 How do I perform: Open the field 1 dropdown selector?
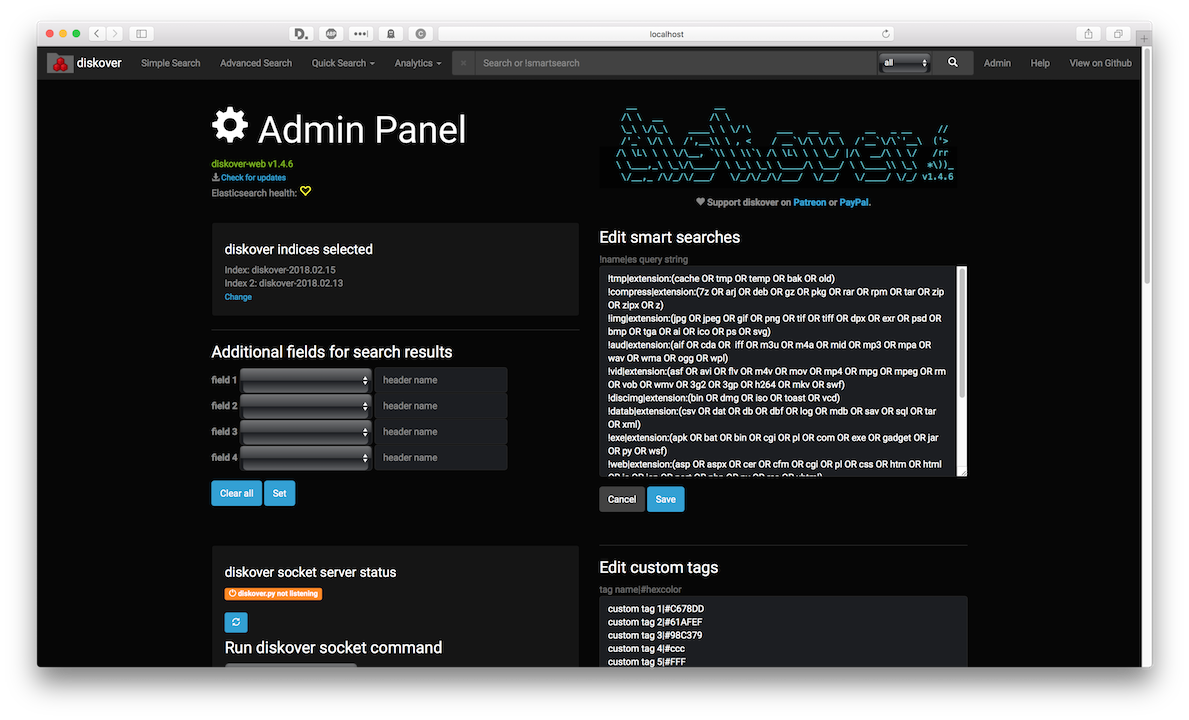[306, 380]
